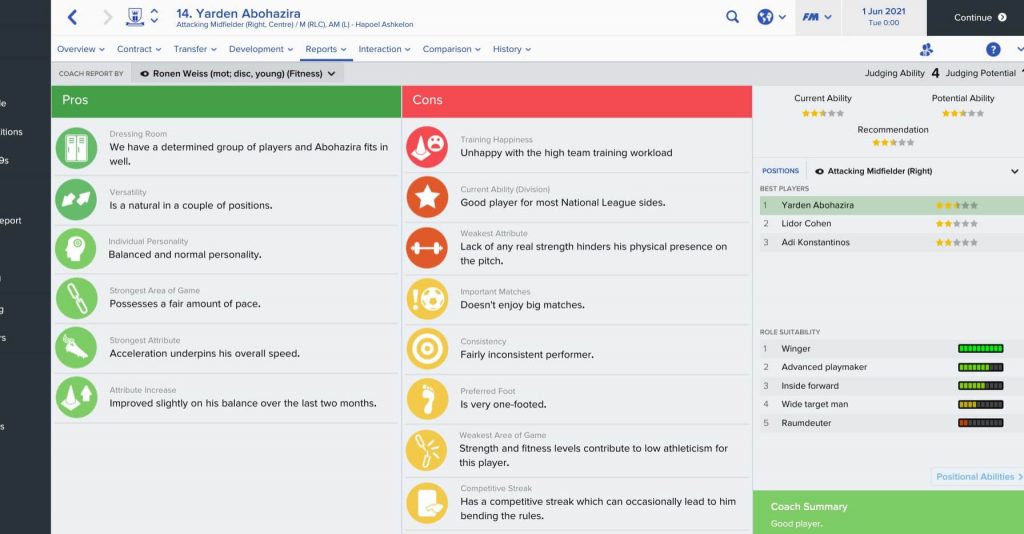Go forward with the right arrow
Screen dimensions: 1024x534
click(x=107, y=18)
